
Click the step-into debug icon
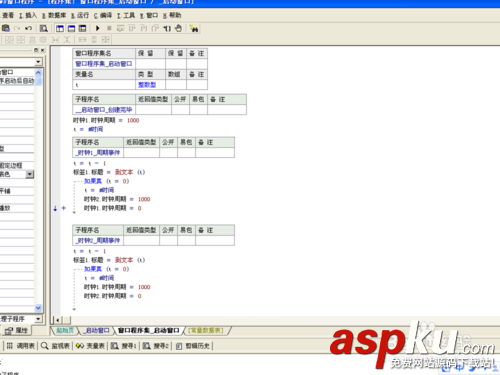point(132,28)
